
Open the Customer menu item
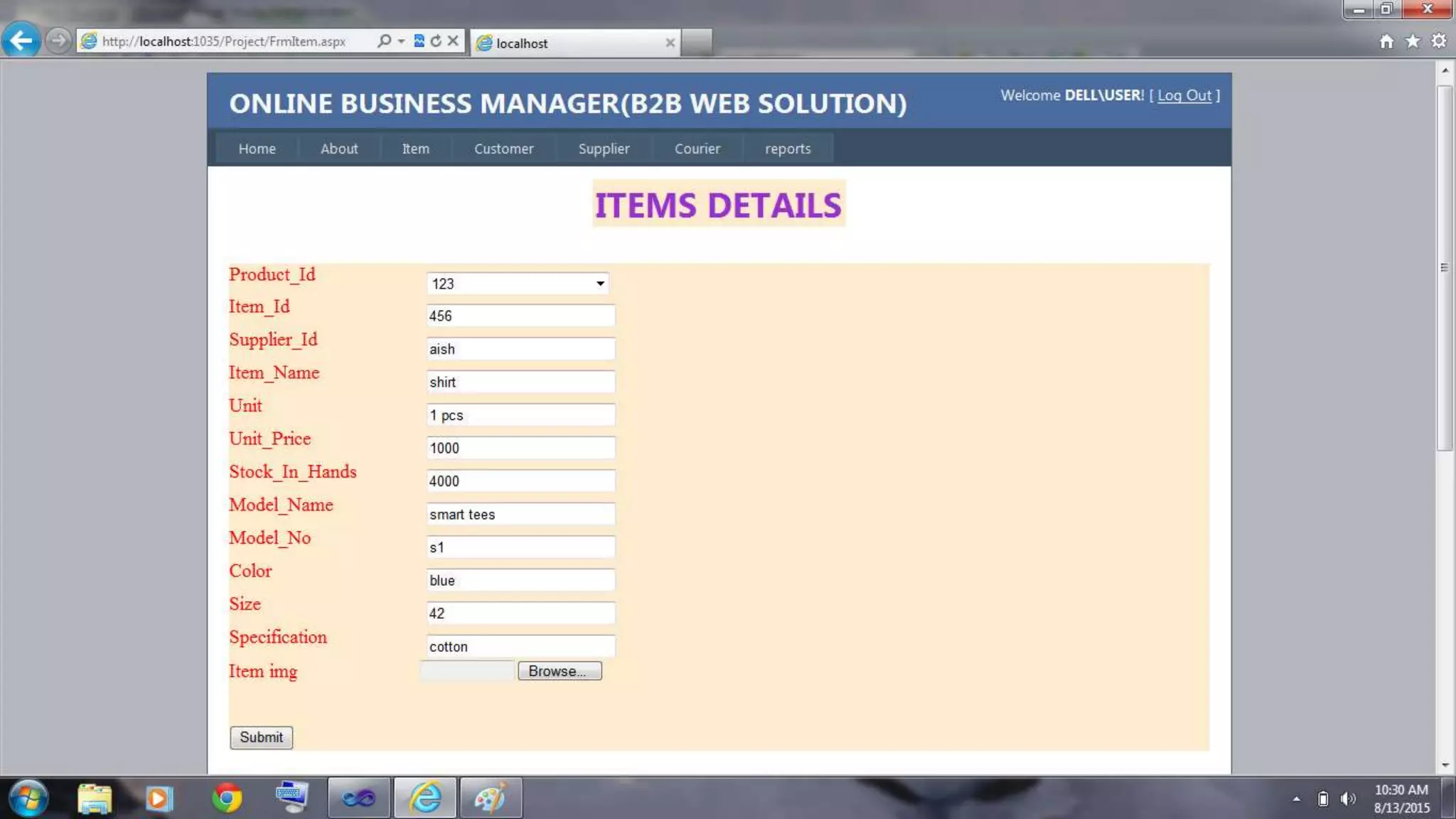coord(503,149)
